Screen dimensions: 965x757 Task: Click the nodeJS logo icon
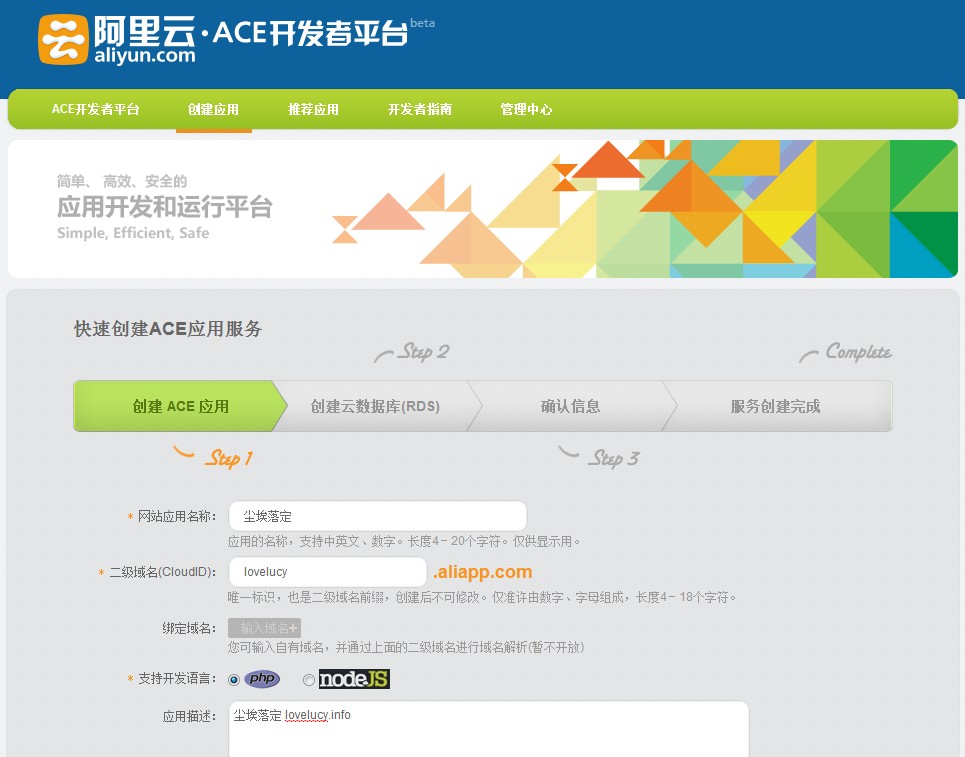(x=354, y=679)
